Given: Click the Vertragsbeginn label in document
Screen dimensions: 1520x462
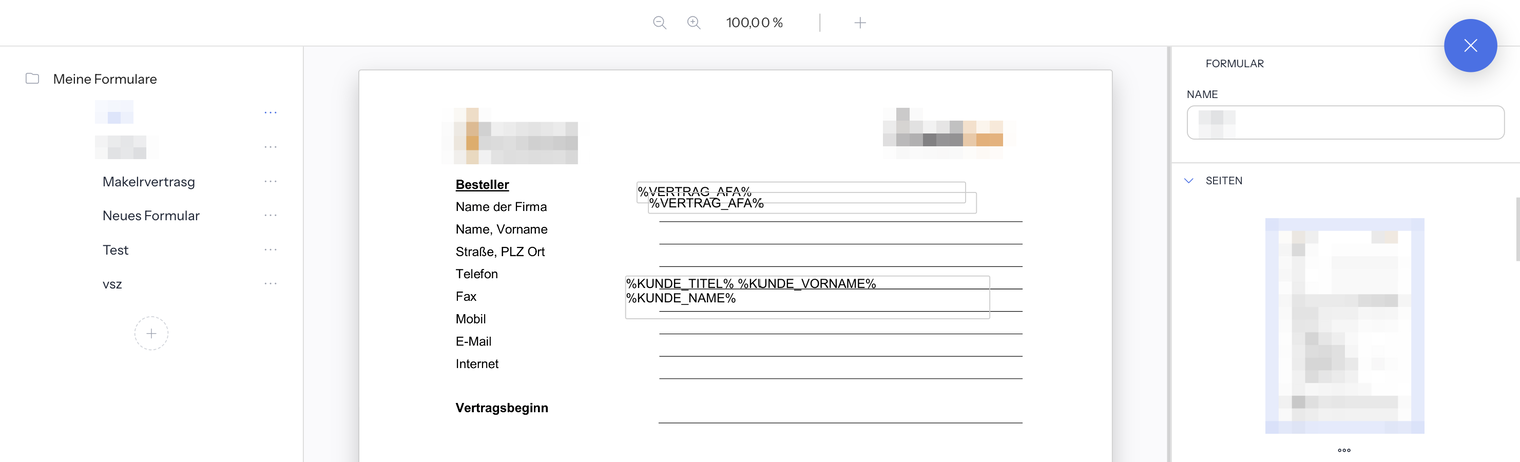Looking at the screenshot, I should [x=502, y=408].
